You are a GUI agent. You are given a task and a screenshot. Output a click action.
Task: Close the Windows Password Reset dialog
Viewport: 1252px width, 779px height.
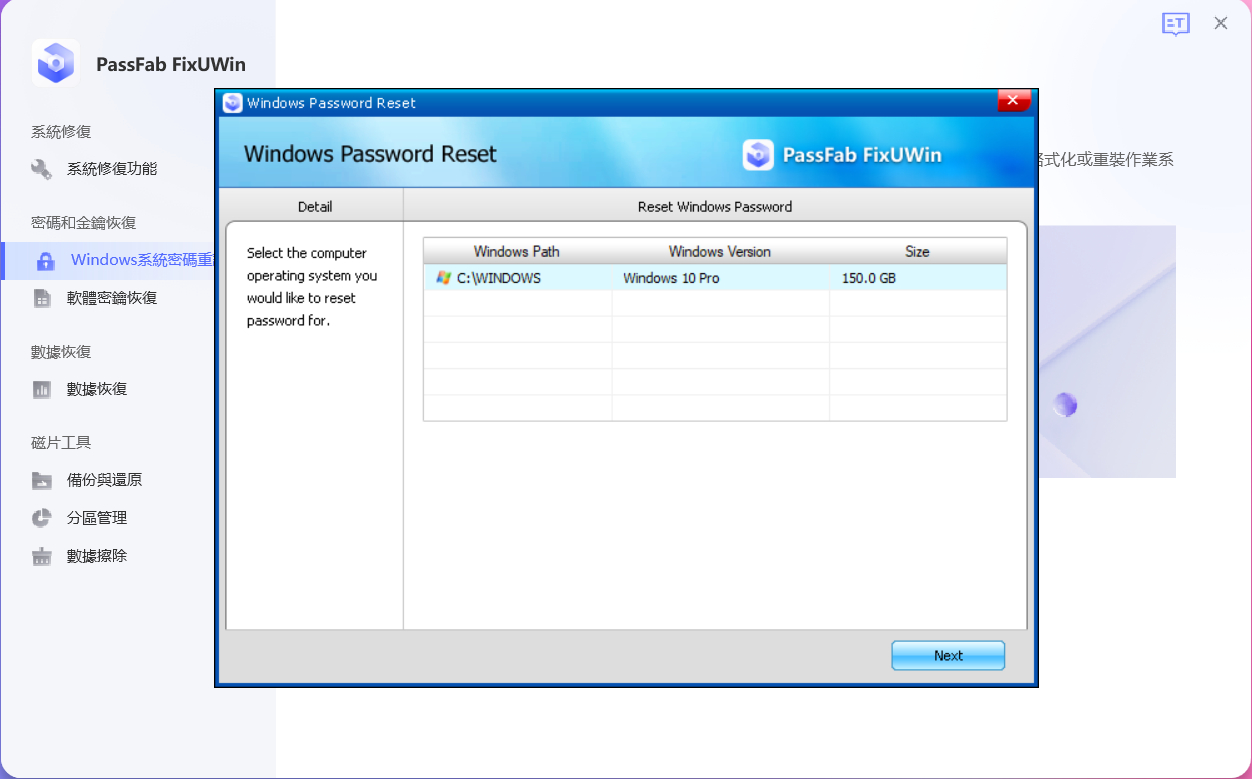point(1012,101)
